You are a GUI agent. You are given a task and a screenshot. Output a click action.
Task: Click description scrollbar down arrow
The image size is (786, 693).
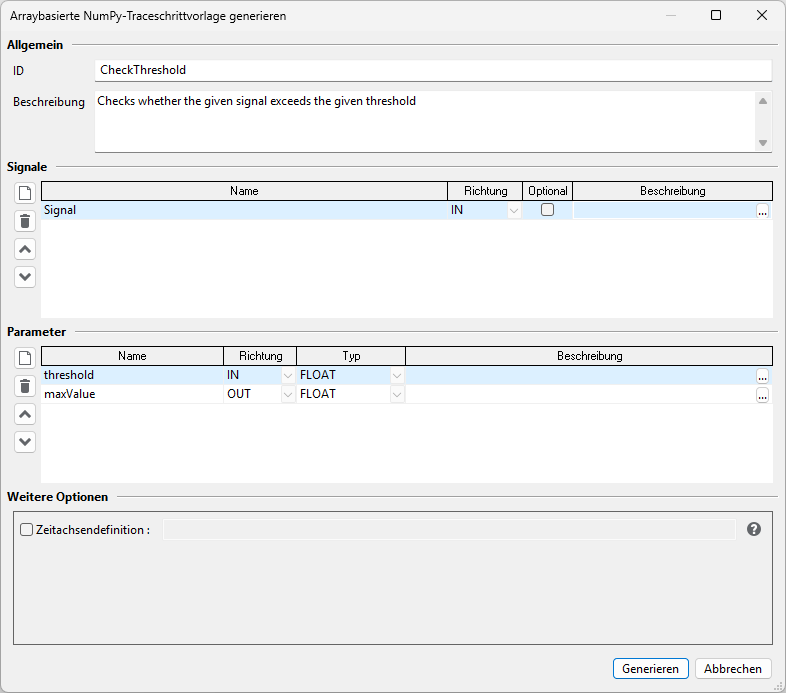pyautogui.click(x=763, y=143)
